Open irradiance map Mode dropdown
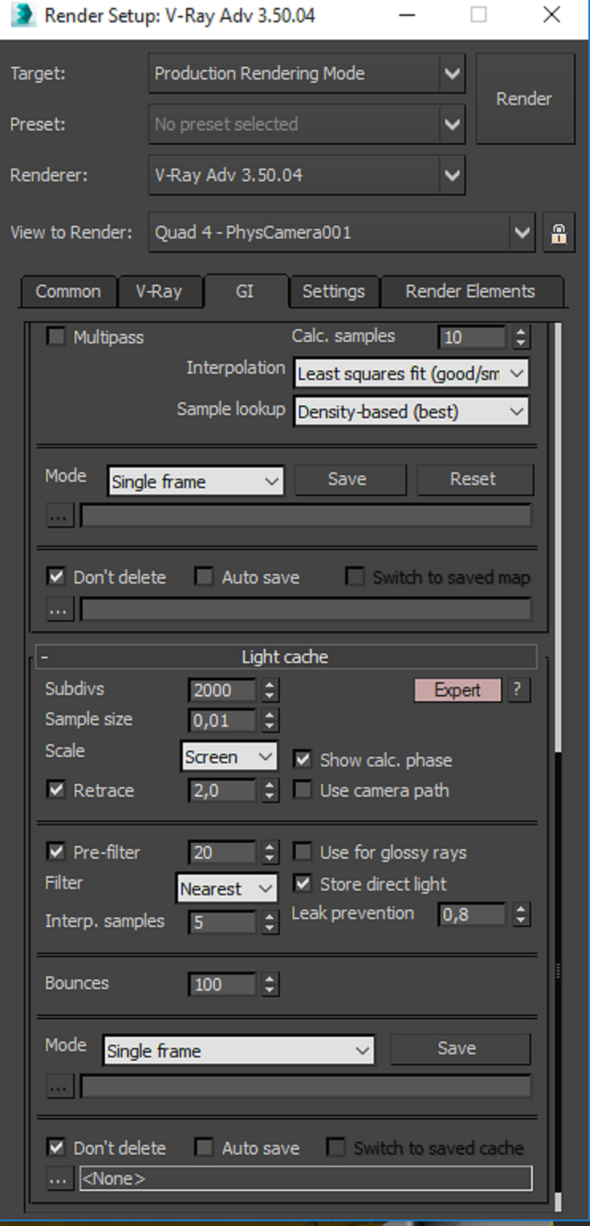The width and height of the screenshot is (590, 1226). click(195, 482)
